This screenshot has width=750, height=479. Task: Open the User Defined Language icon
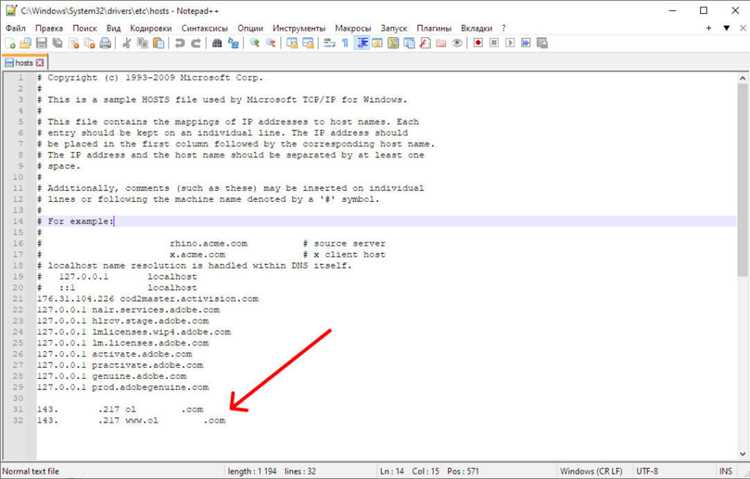pos(377,43)
